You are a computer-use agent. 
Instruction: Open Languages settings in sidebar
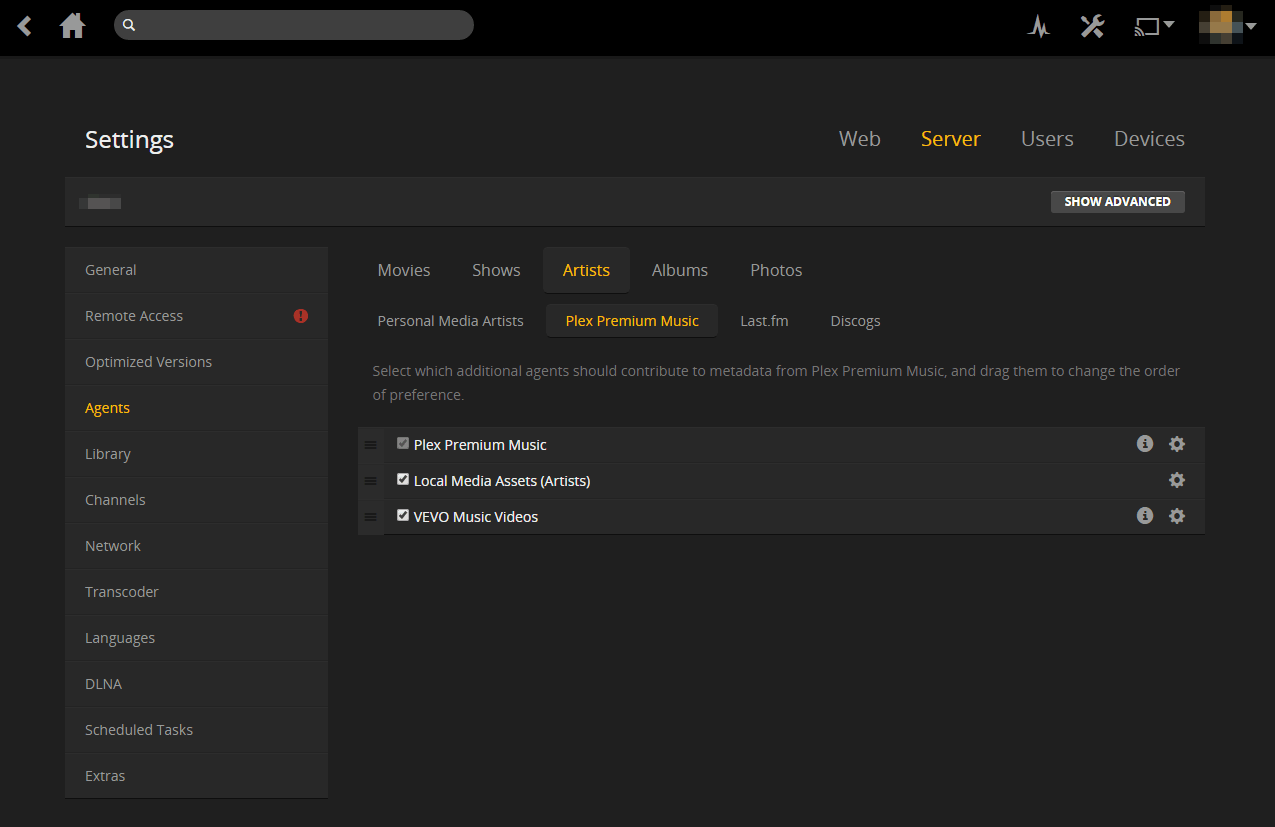tap(196, 638)
